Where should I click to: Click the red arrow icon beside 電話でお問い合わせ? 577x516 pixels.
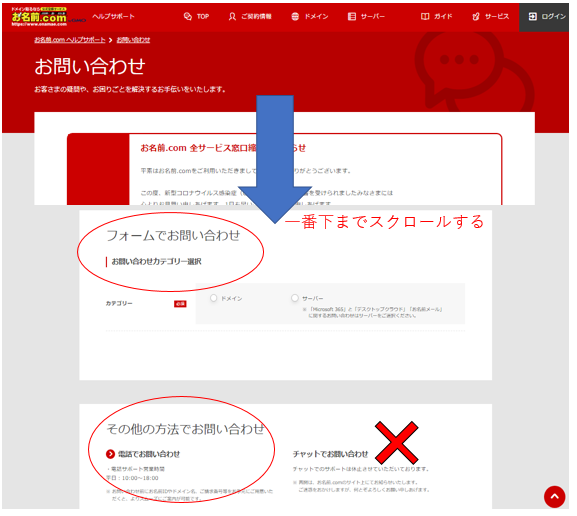110,454
